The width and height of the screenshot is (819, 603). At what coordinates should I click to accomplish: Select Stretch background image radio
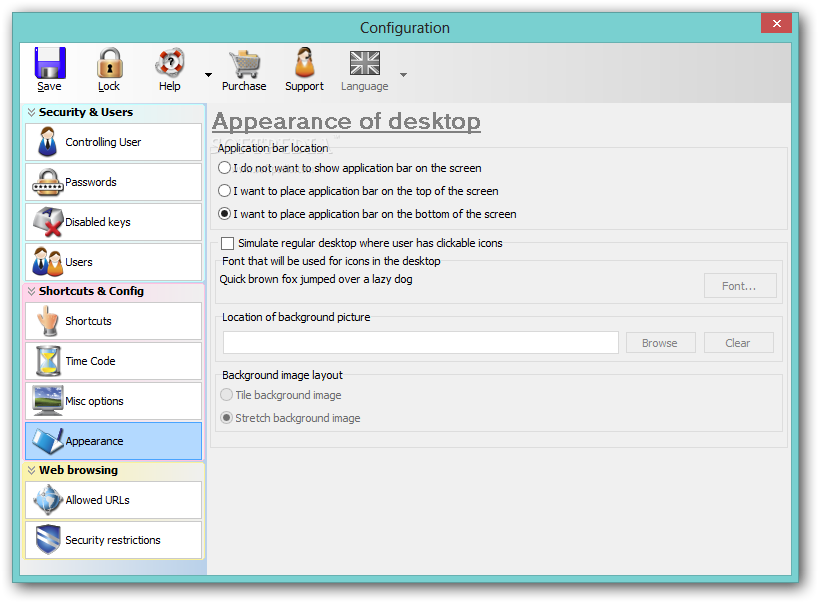pyautogui.click(x=226, y=418)
